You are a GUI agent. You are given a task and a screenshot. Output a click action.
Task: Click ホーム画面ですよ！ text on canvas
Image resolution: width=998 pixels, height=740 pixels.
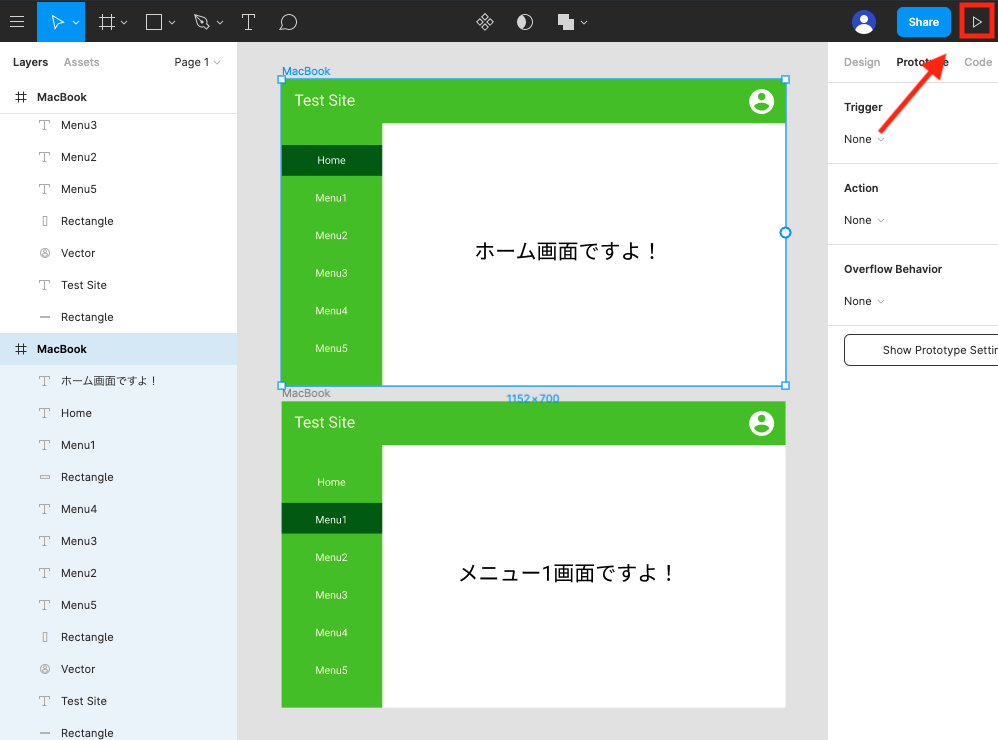(x=566, y=251)
